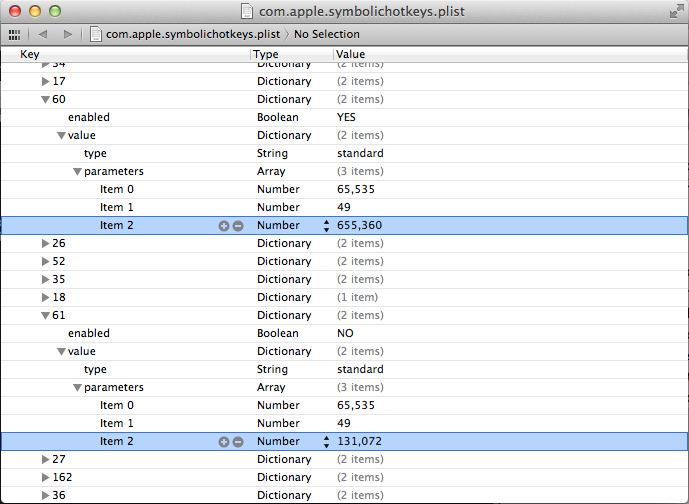
Task: Open the No Selection jump bar segment
Action: click(x=326, y=34)
